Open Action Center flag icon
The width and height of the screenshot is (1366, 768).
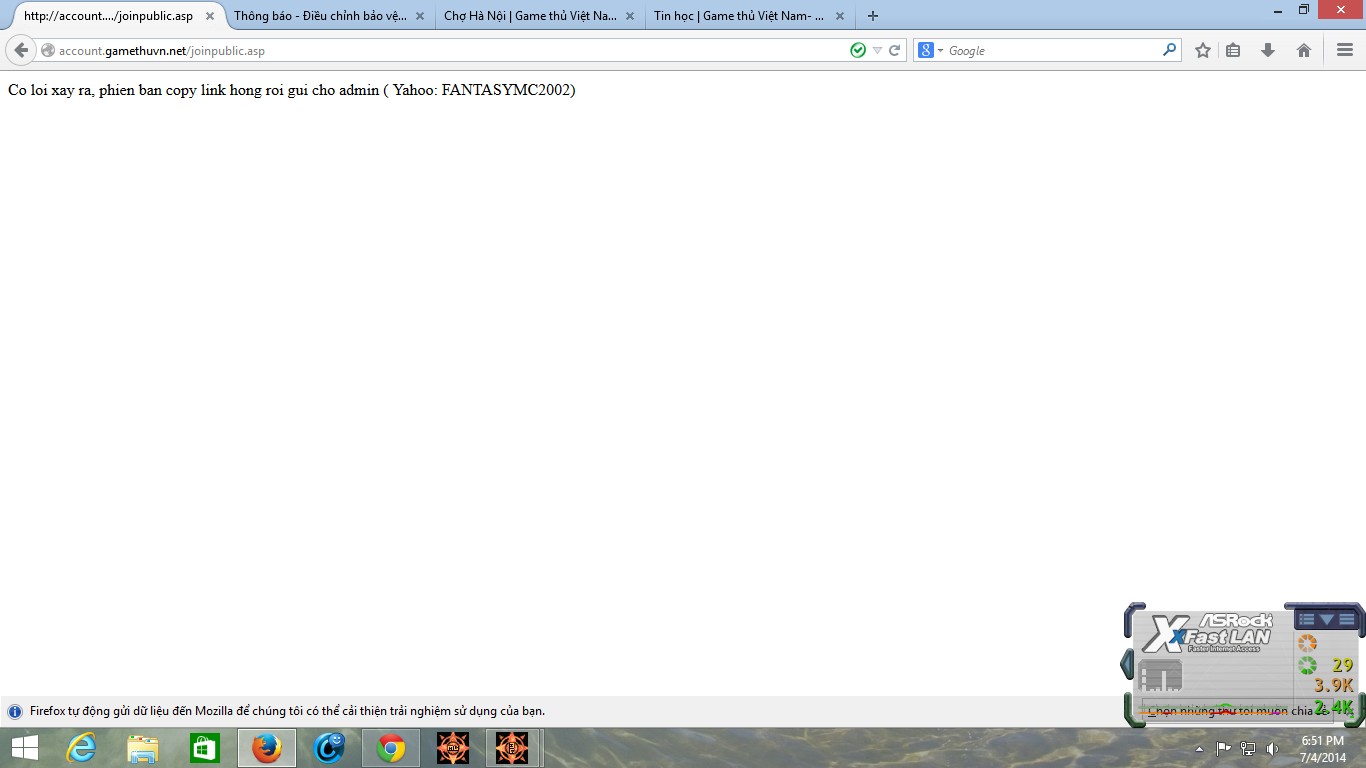(x=1224, y=748)
